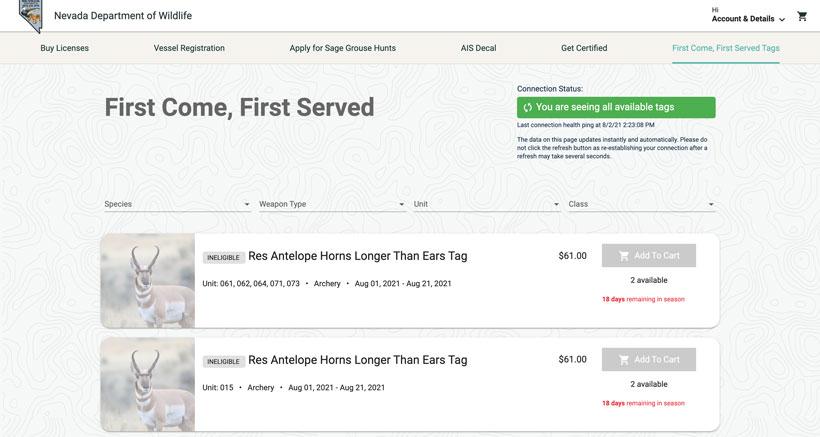Open the Species filter dropdown

coord(177,205)
